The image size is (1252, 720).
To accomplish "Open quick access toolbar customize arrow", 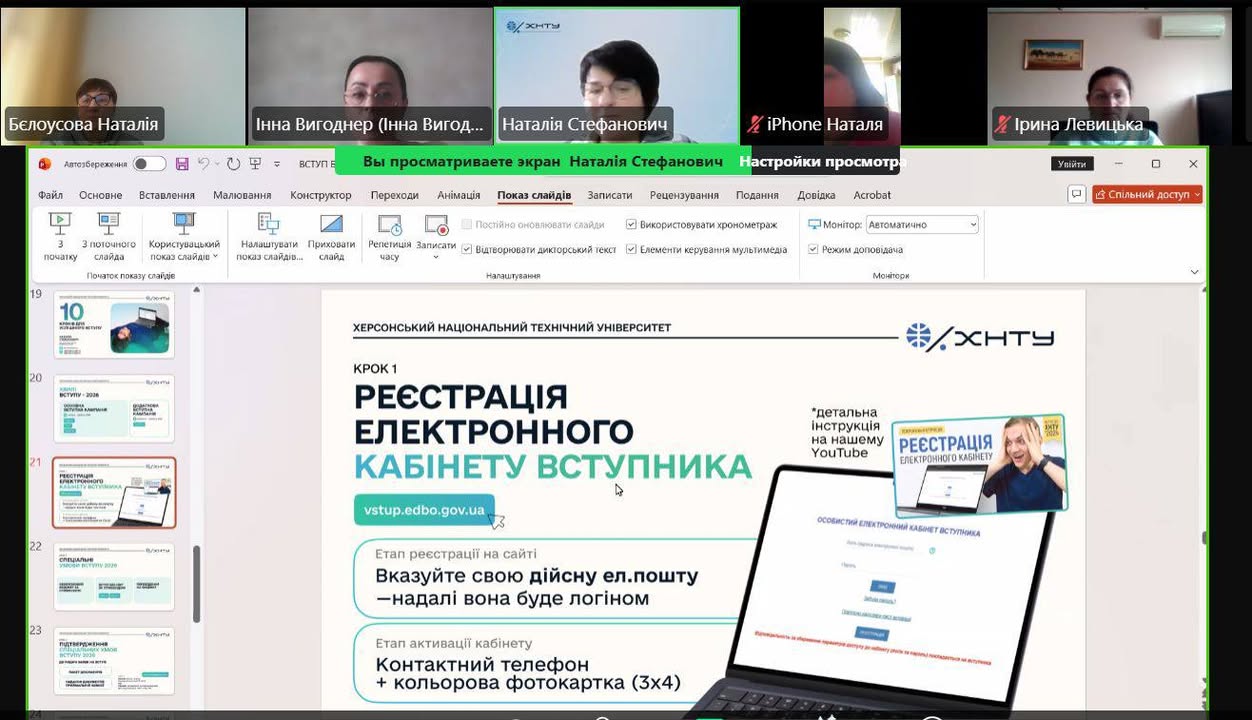I will click(276, 164).
